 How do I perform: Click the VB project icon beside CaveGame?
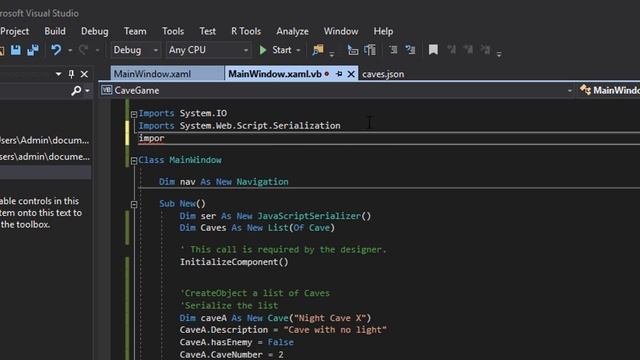tap(107, 90)
